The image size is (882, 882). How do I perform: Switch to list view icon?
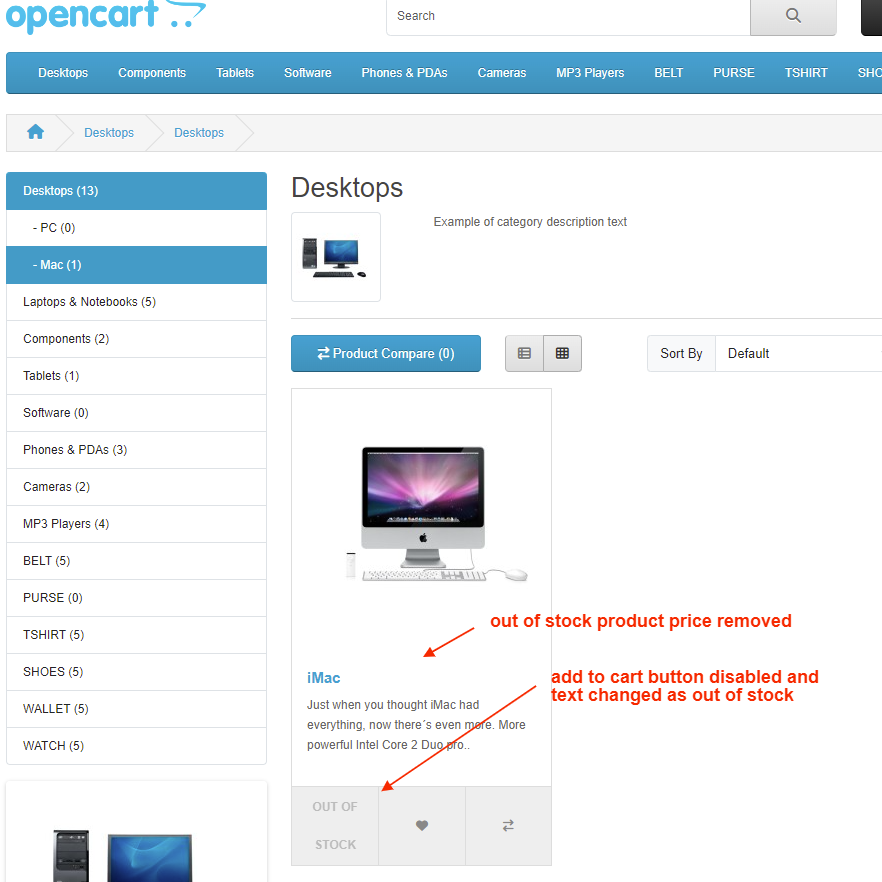pyautogui.click(x=524, y=353)
